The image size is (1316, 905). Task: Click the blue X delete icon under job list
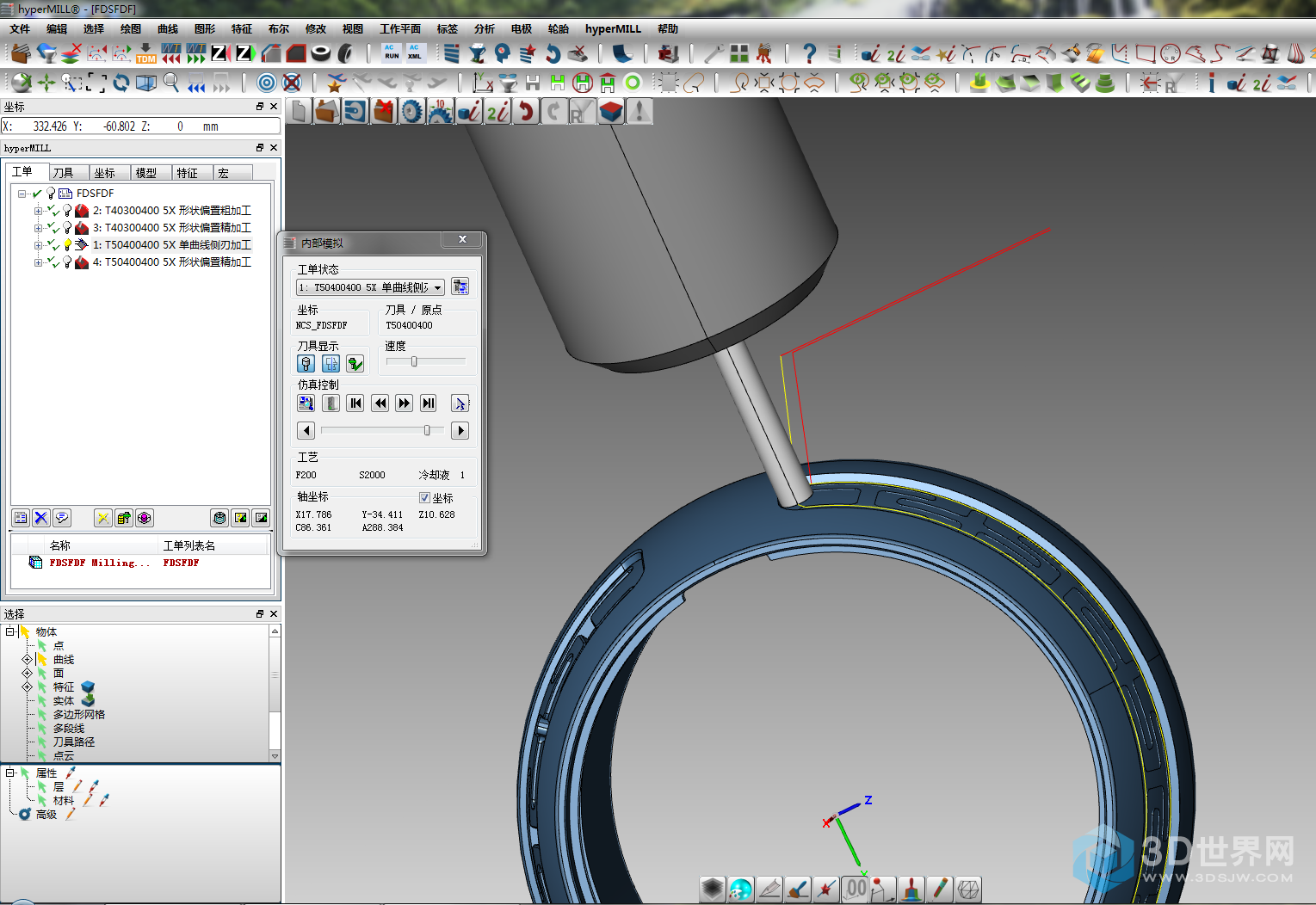click(x=40, y=518)
